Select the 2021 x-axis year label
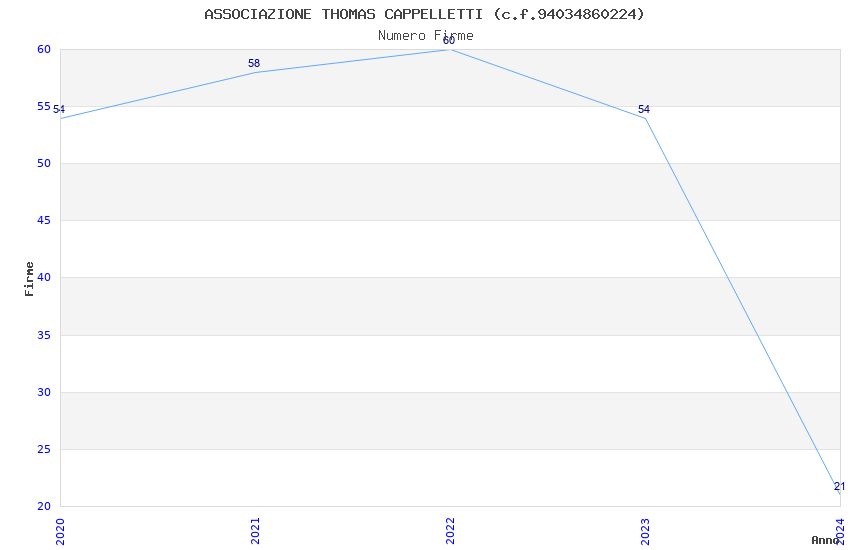 point(255,531)
